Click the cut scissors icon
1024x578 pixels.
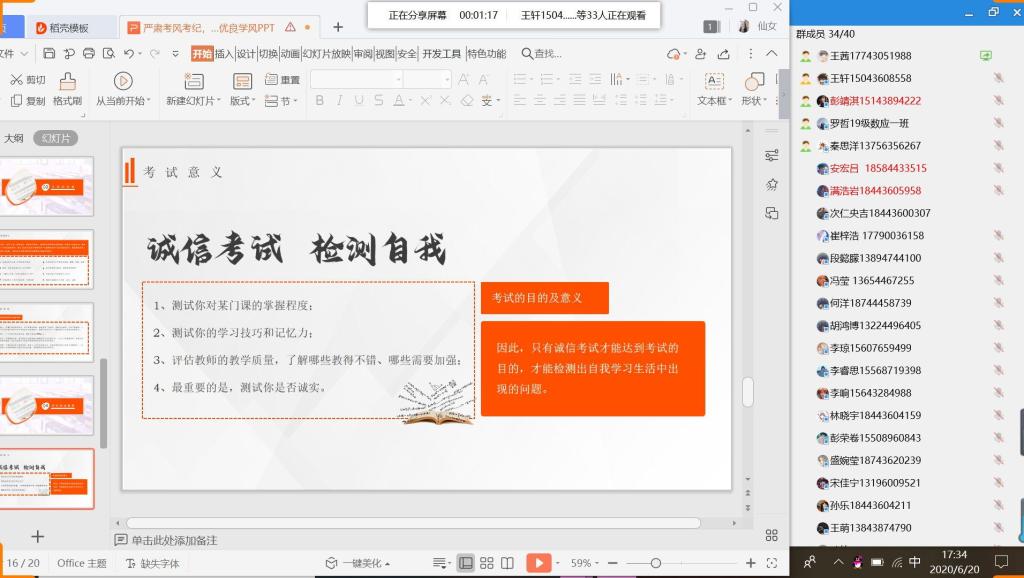pos(17,80)
